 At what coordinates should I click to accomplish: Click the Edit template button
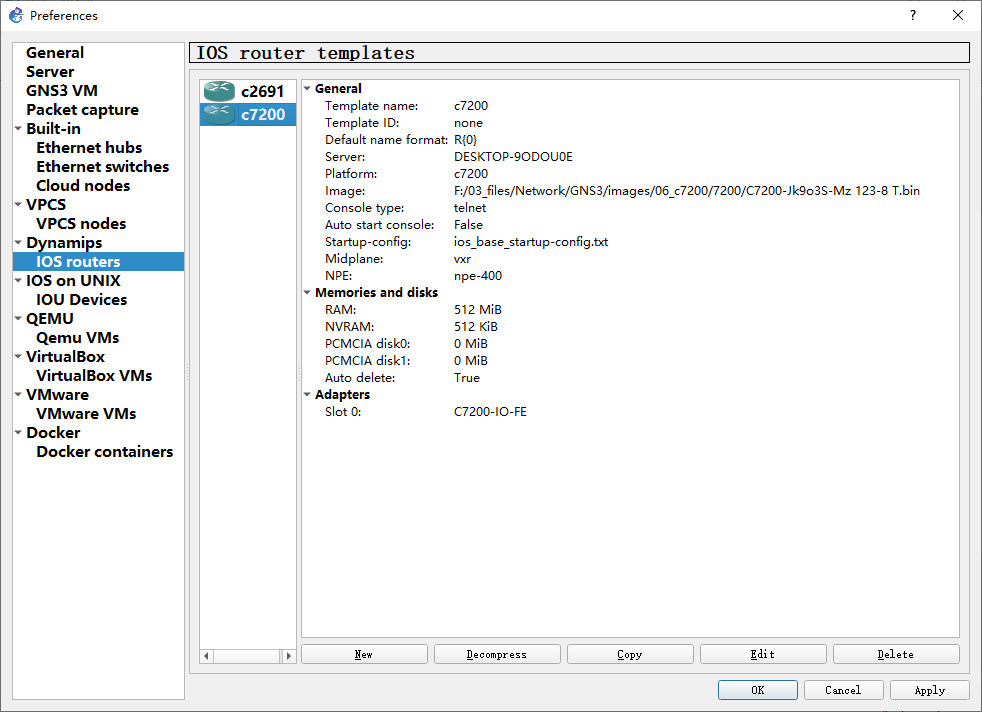(x=763, y=654)
